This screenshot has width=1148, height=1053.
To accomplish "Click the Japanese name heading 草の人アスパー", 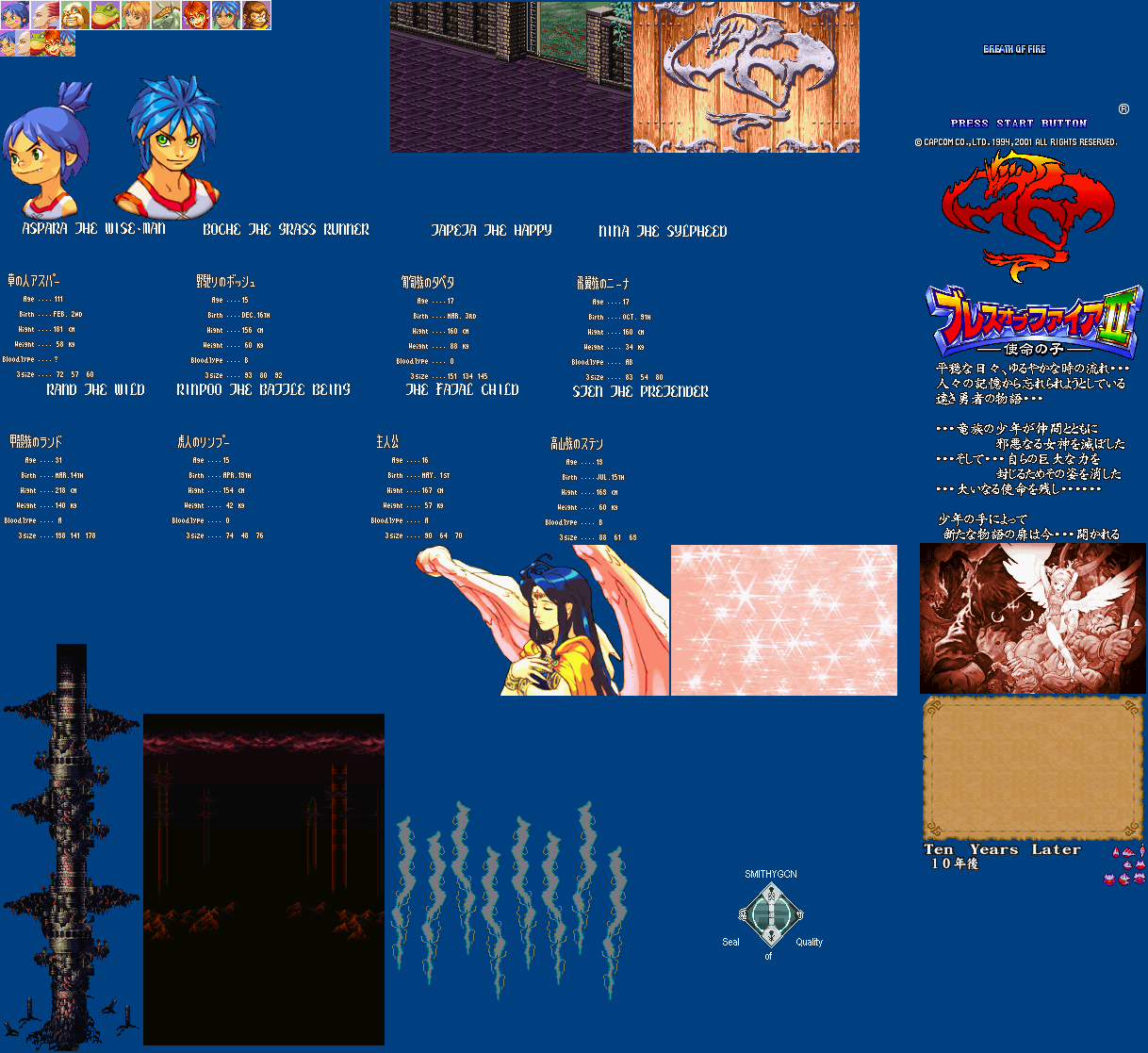I will [34, 281].
